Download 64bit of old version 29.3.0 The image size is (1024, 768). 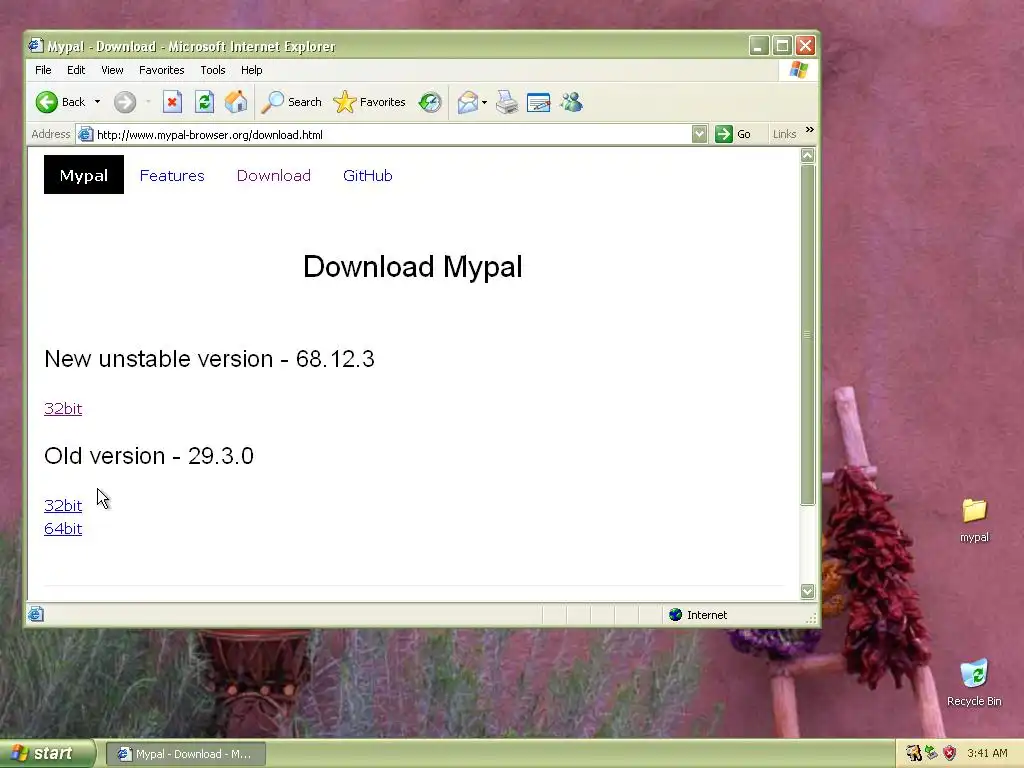click(x=63, y=528)
